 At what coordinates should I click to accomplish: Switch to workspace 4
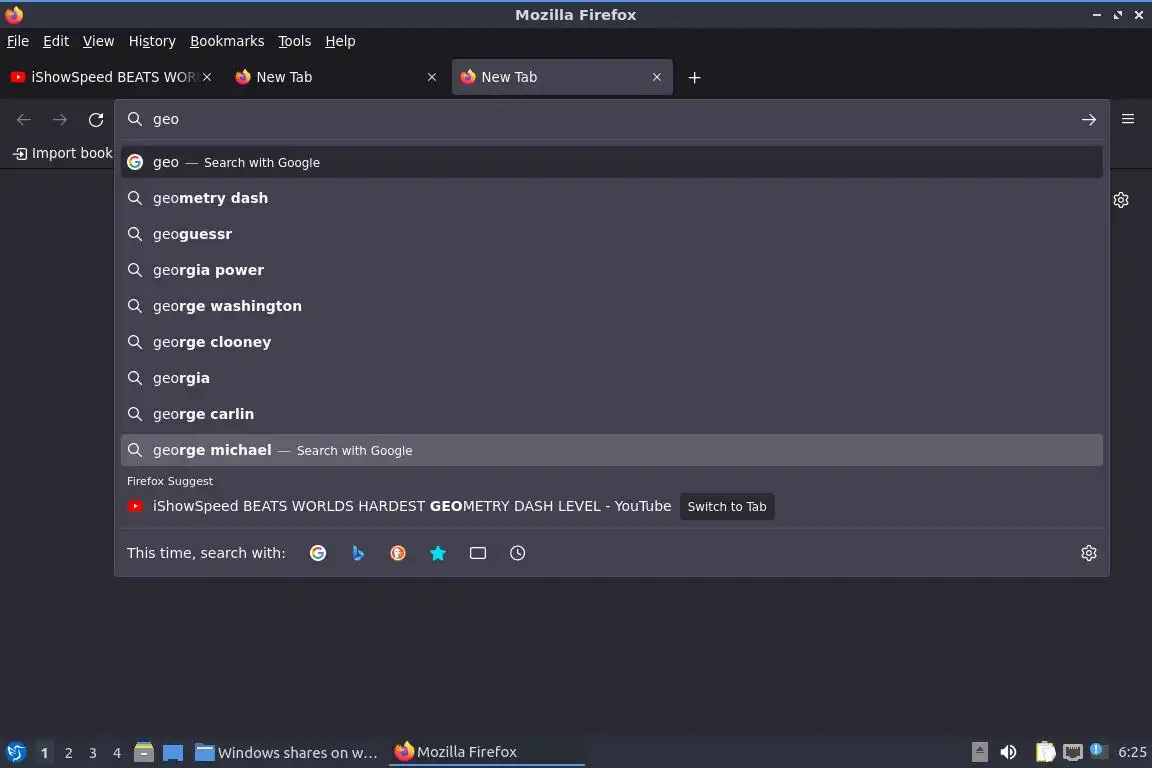click(x=117, y=753)
